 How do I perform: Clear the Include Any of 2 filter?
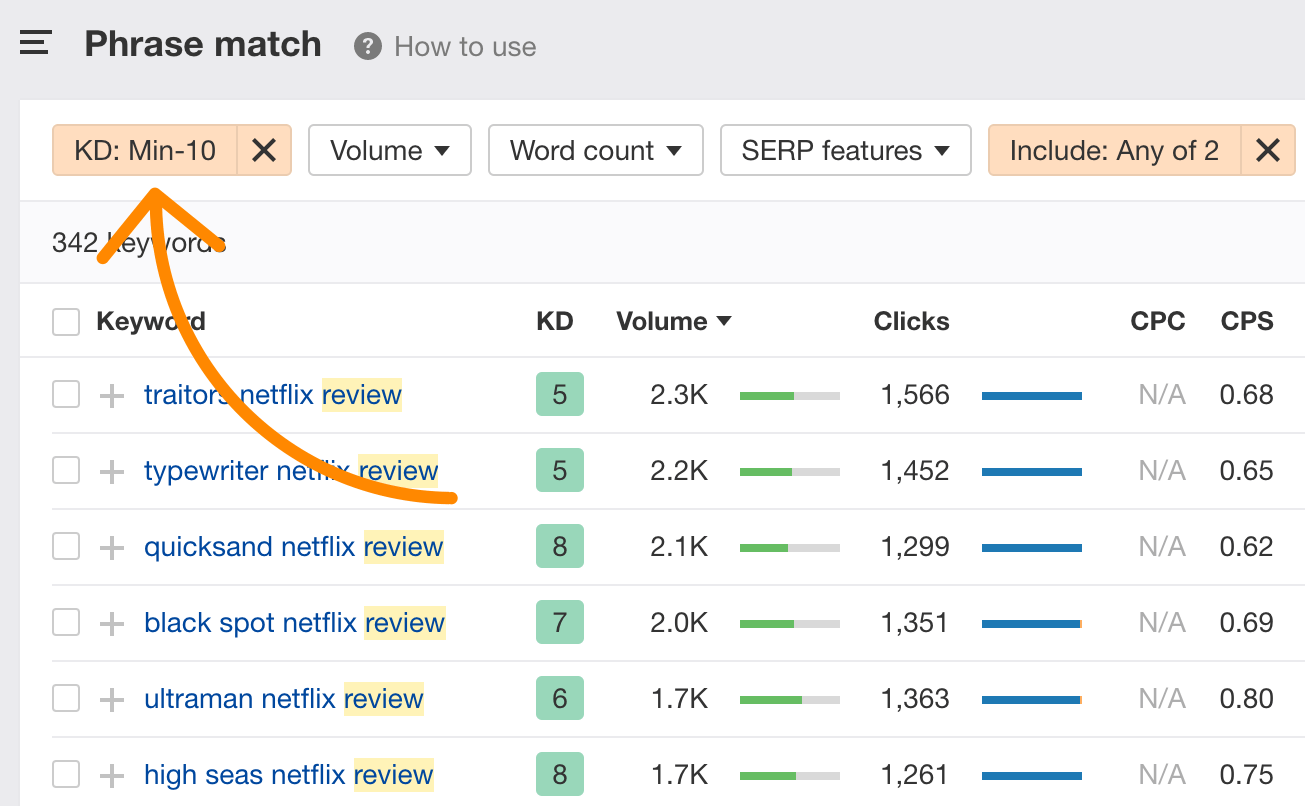click(1267, 151)
